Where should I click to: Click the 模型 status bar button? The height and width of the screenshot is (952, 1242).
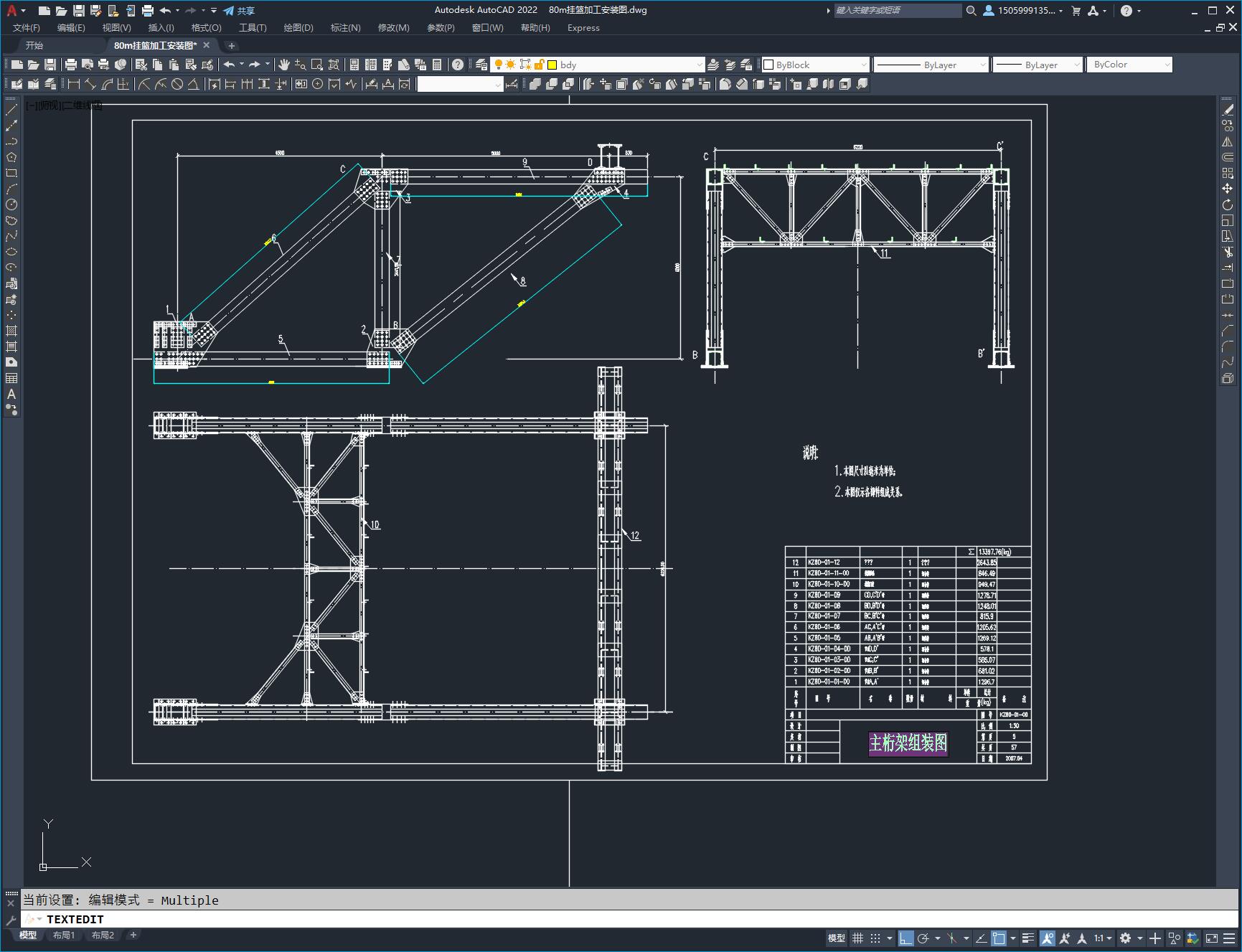coord(837,938)
